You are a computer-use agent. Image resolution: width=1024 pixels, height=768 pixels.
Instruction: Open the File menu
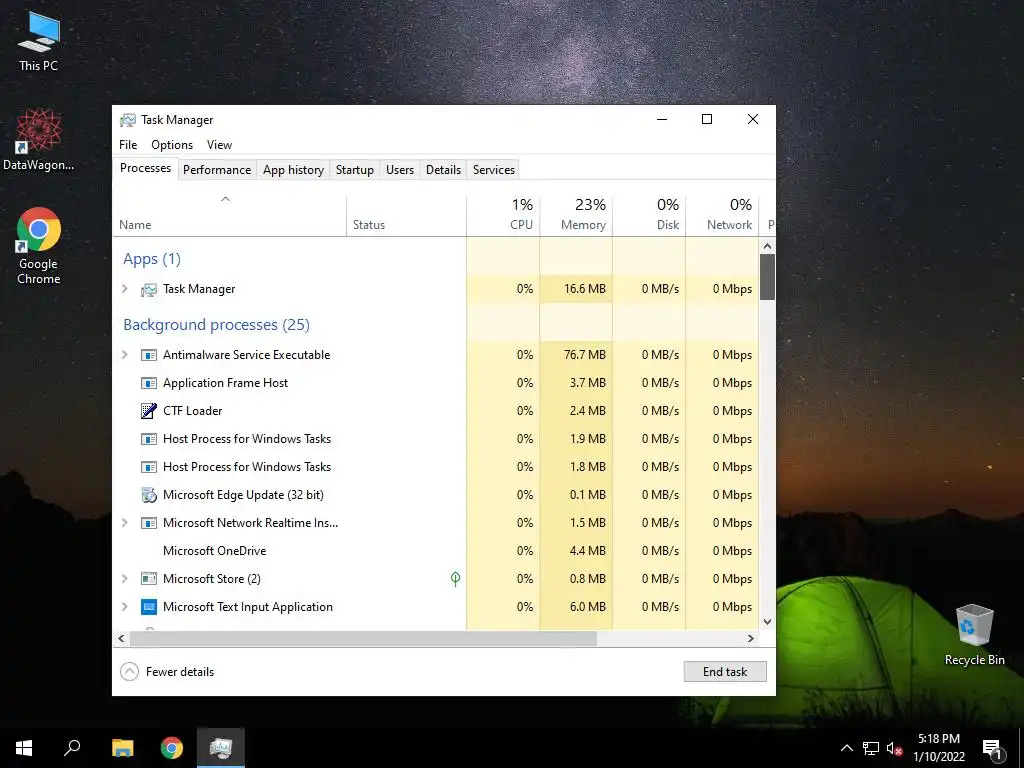(x=128, y=145)
